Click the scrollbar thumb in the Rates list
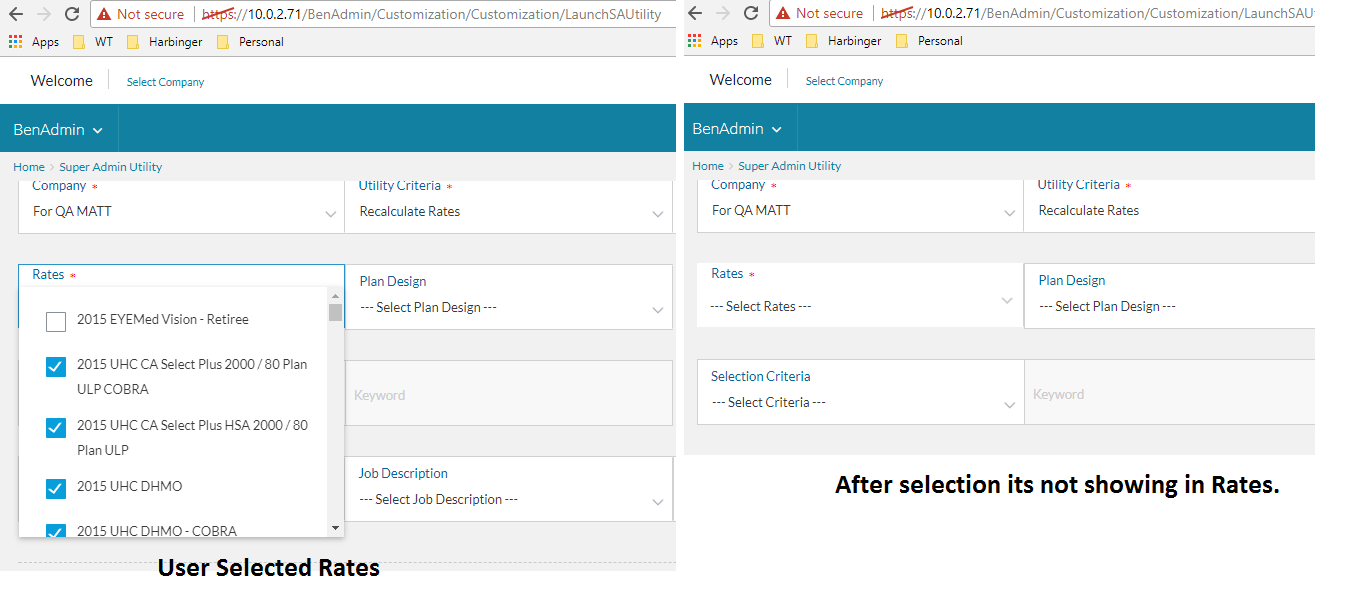Image resolution: width=1360 pixels, height=601 pixels. point(335,312)
